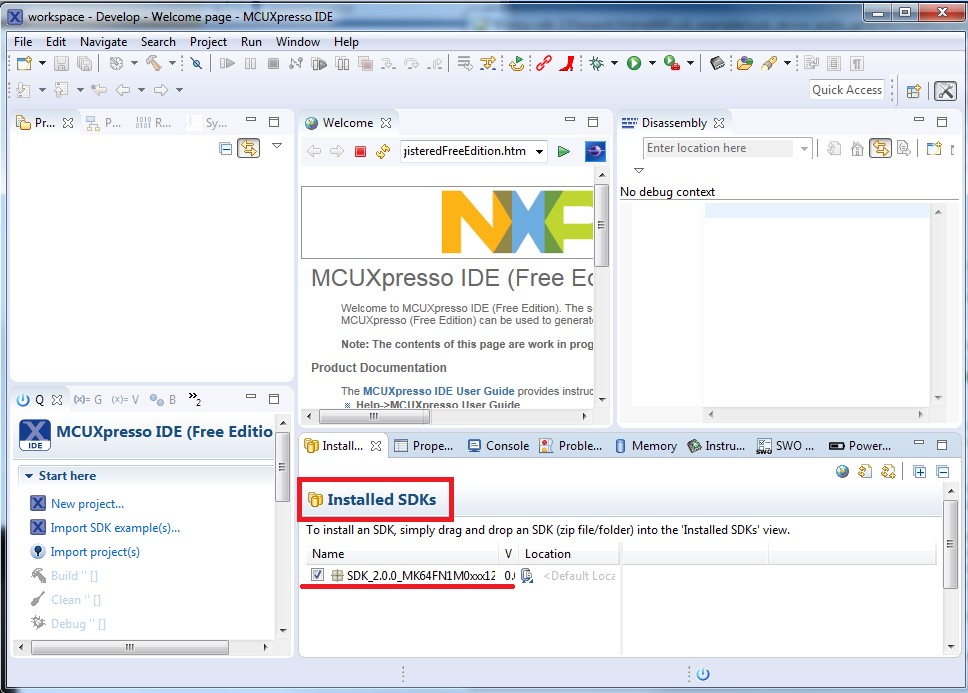Open the Project menu

point(208,42)
